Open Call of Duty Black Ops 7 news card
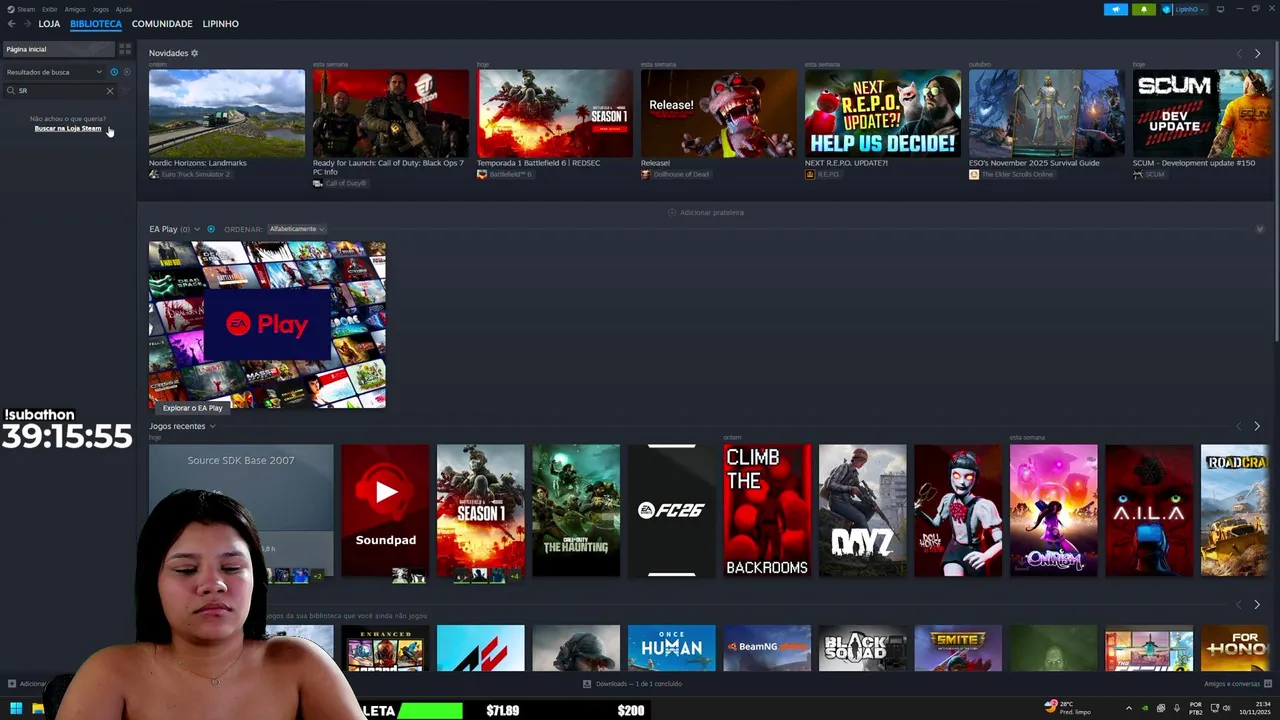The height and width of the screenshot is (720, 1280). pos(391,113)
